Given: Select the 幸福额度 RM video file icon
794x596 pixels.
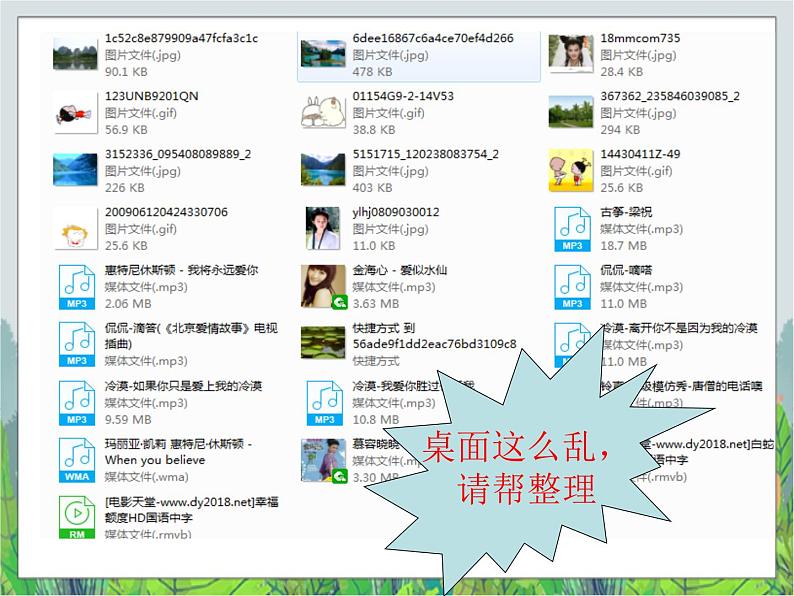Looking at the screenshot, I should click(x=76, y=518).
